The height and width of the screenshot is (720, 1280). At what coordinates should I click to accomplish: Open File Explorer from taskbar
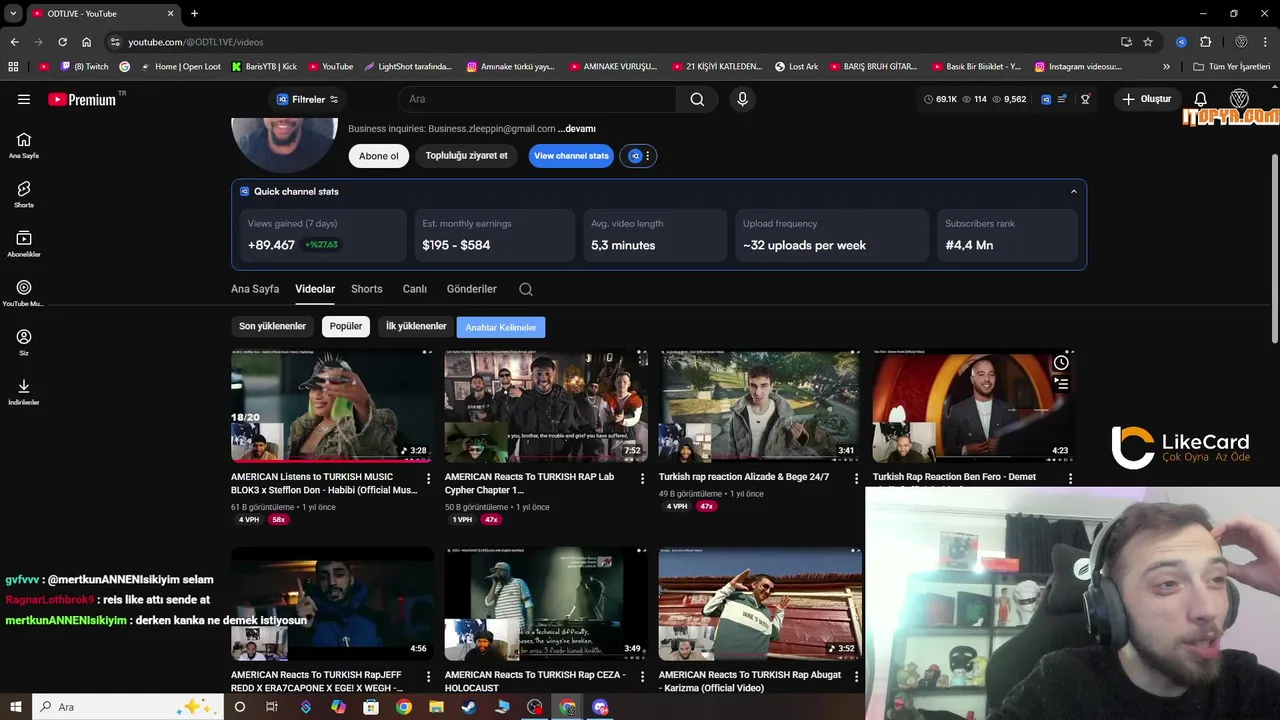click(x=436, y=707)
